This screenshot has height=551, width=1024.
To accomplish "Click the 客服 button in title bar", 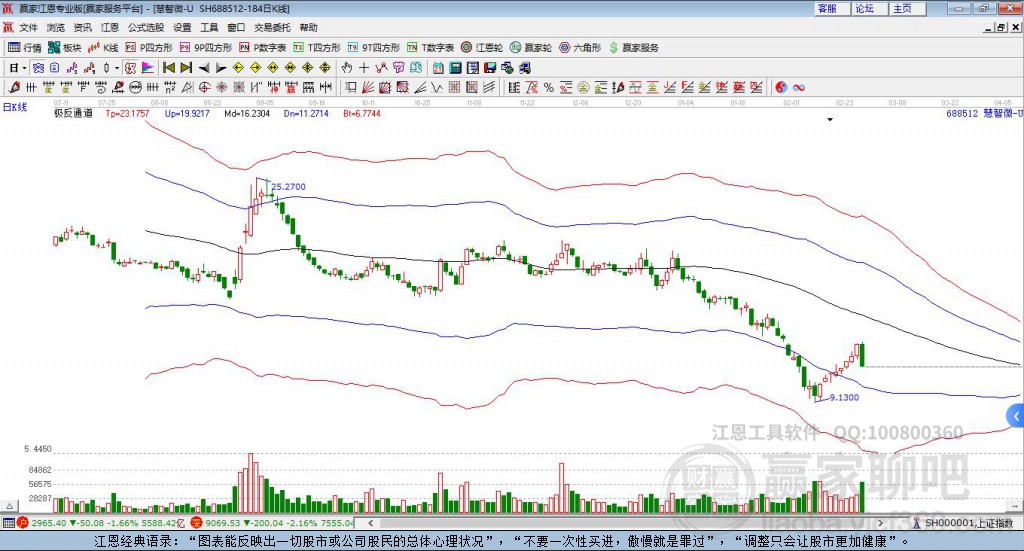I will [831, 8].
